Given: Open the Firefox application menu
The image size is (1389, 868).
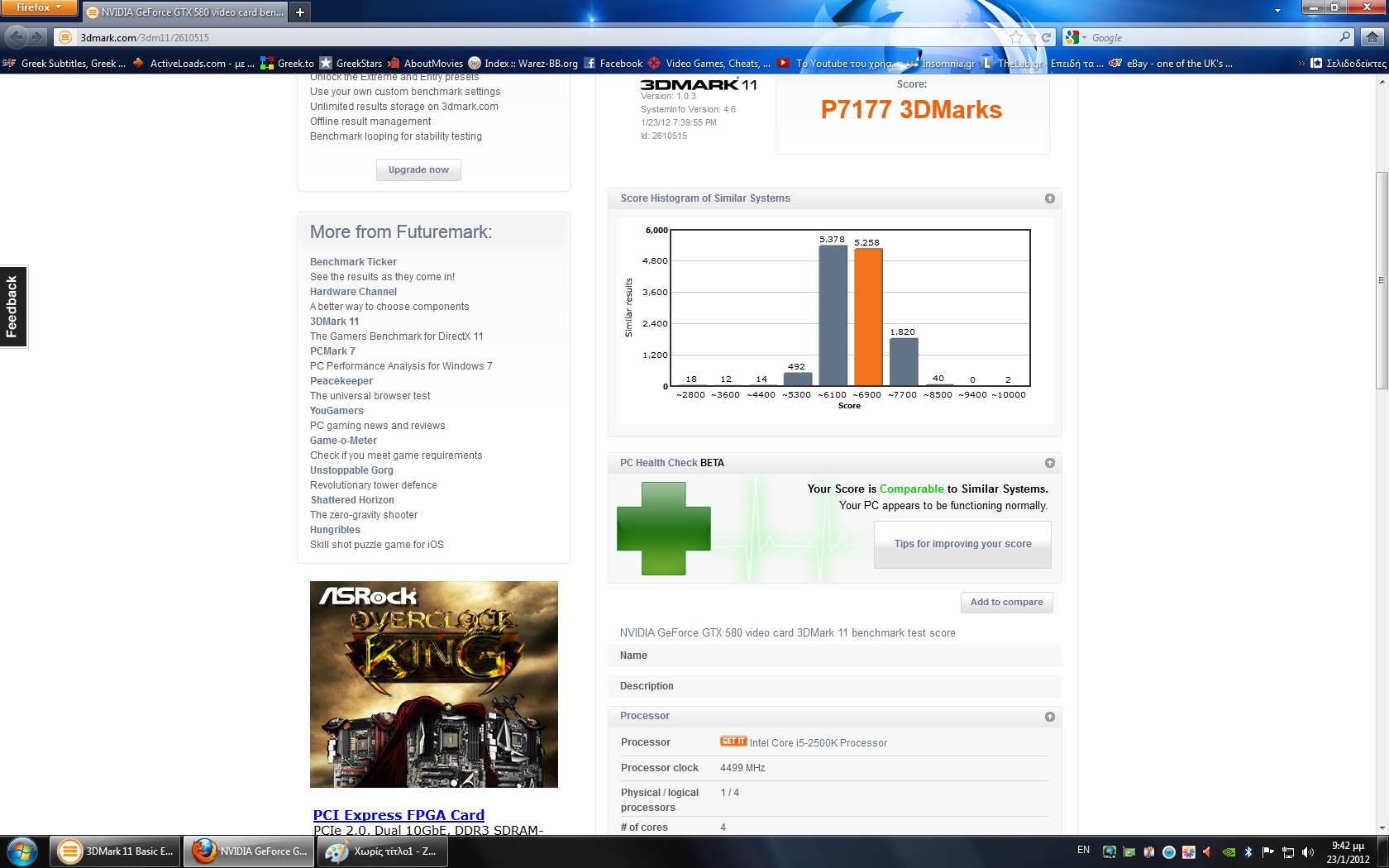Looking at the screenshot, I should pos(39,7).
